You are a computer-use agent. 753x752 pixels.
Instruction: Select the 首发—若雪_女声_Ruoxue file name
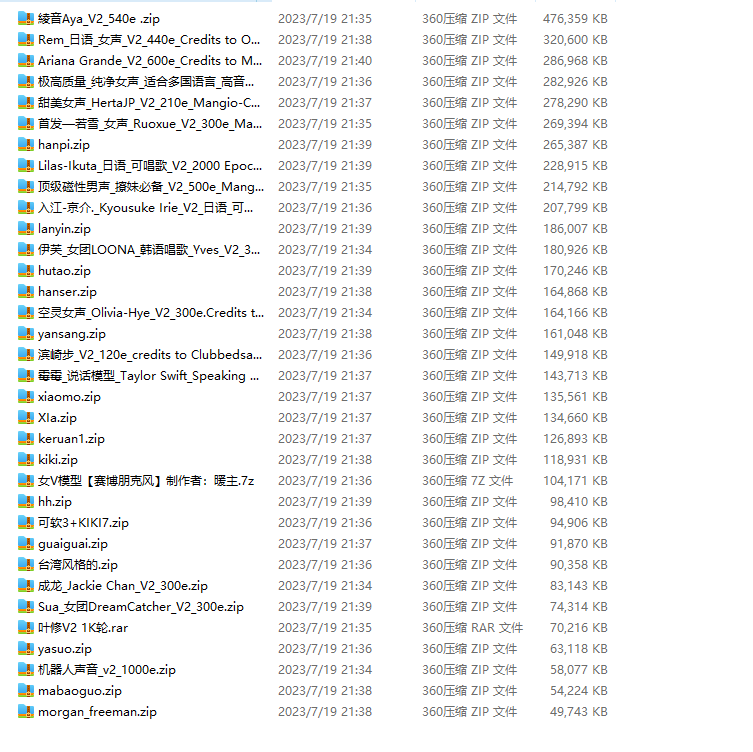[x=150, y=124]
